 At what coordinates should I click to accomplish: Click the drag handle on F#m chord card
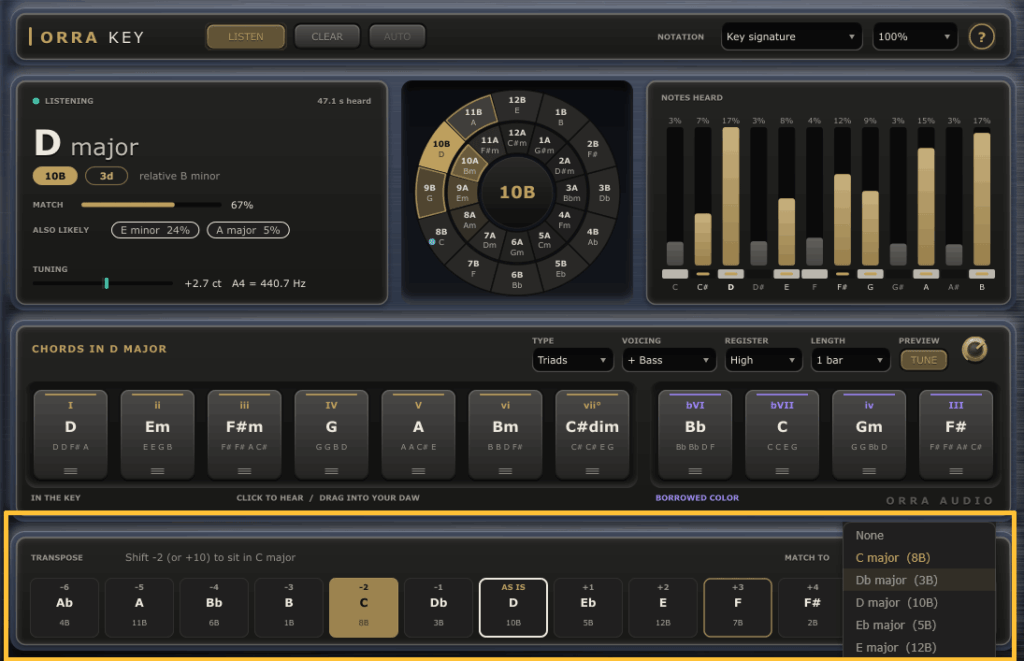pyautogui.click(x=244, y=471)
